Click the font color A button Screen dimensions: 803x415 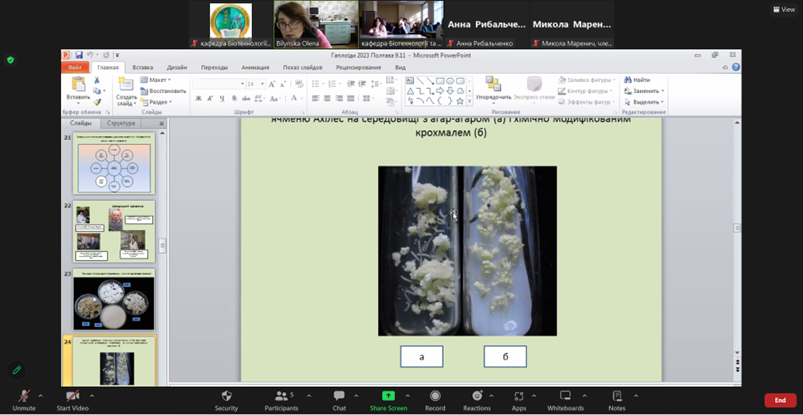click(x=294, y=98)
